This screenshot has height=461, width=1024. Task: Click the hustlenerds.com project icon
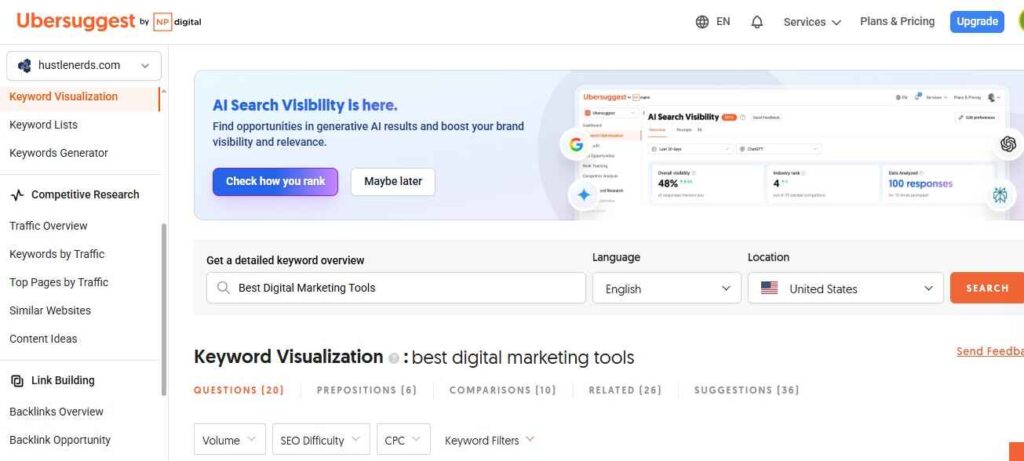pyautogui.click(x=24, y=66)
